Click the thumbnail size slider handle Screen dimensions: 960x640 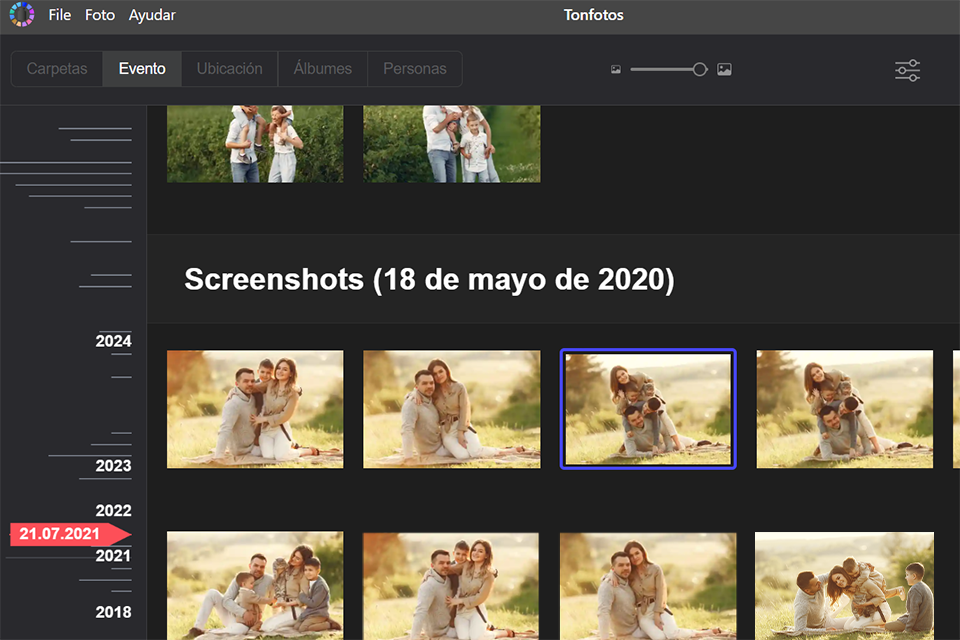coord(699,70)
